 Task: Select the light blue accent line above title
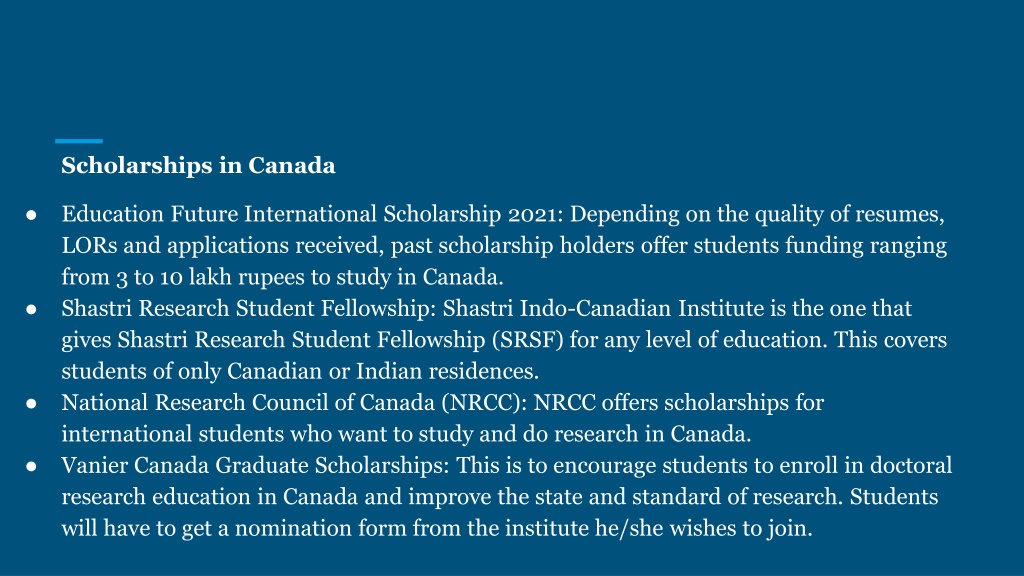pyautogui.click(x=79, y=141)
